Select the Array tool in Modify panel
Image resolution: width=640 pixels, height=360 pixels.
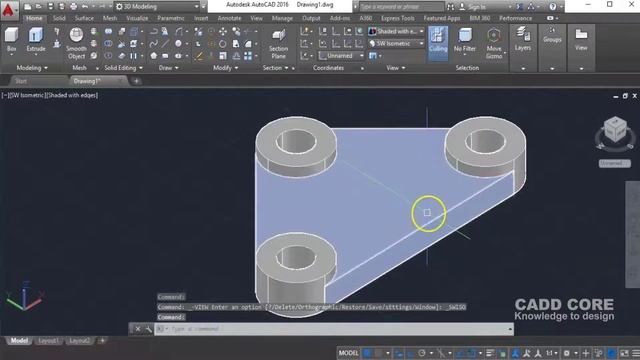[248, 56]
